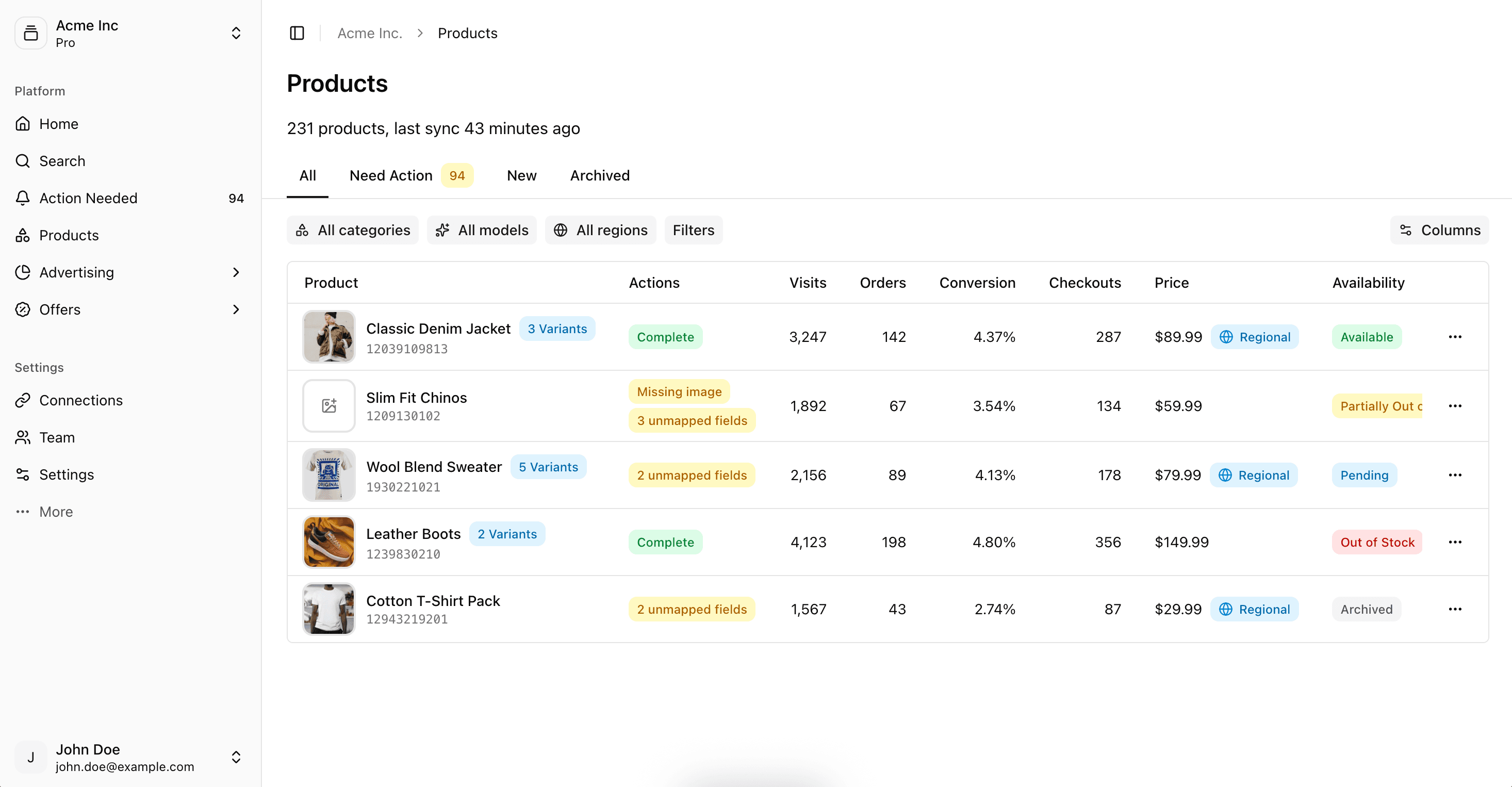Switch to the Need Action tab
Image resolution: width=1512 pixels, height=787 pixels.
391,175
